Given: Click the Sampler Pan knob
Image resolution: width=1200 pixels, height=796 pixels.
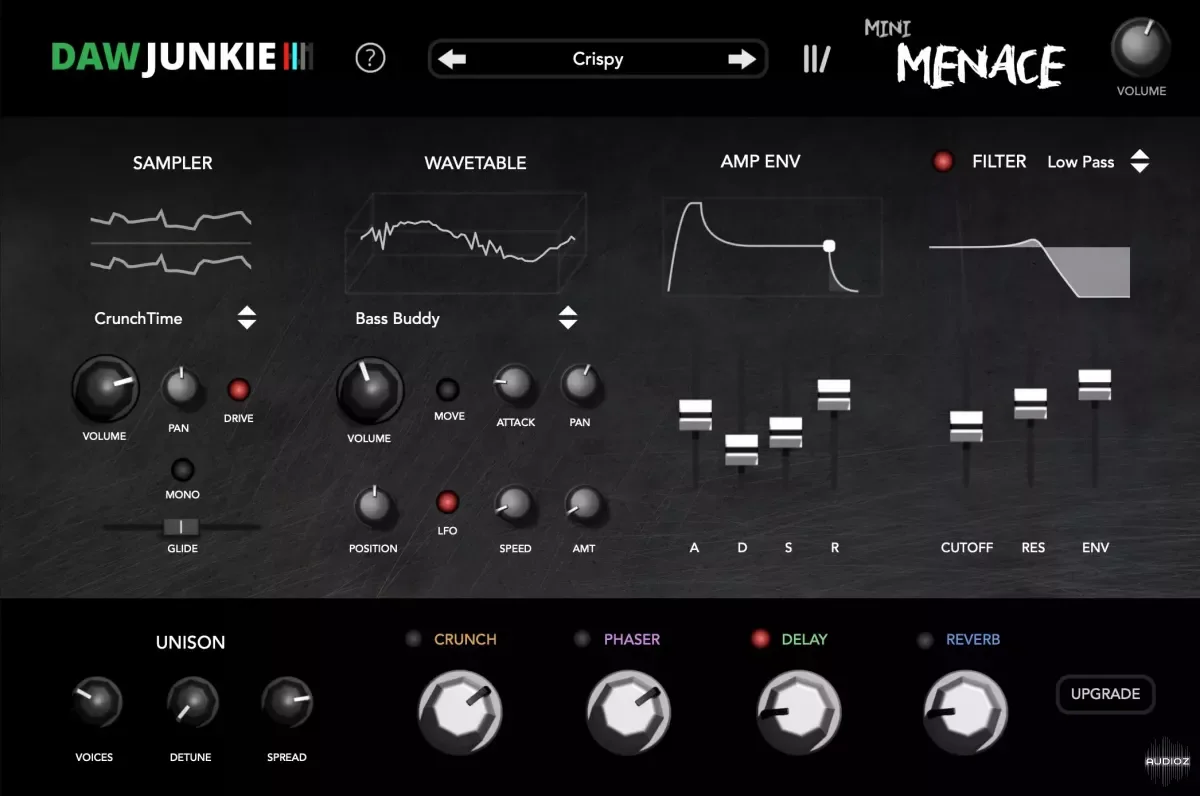Looking at the screenshot, I should coord(180,389).
